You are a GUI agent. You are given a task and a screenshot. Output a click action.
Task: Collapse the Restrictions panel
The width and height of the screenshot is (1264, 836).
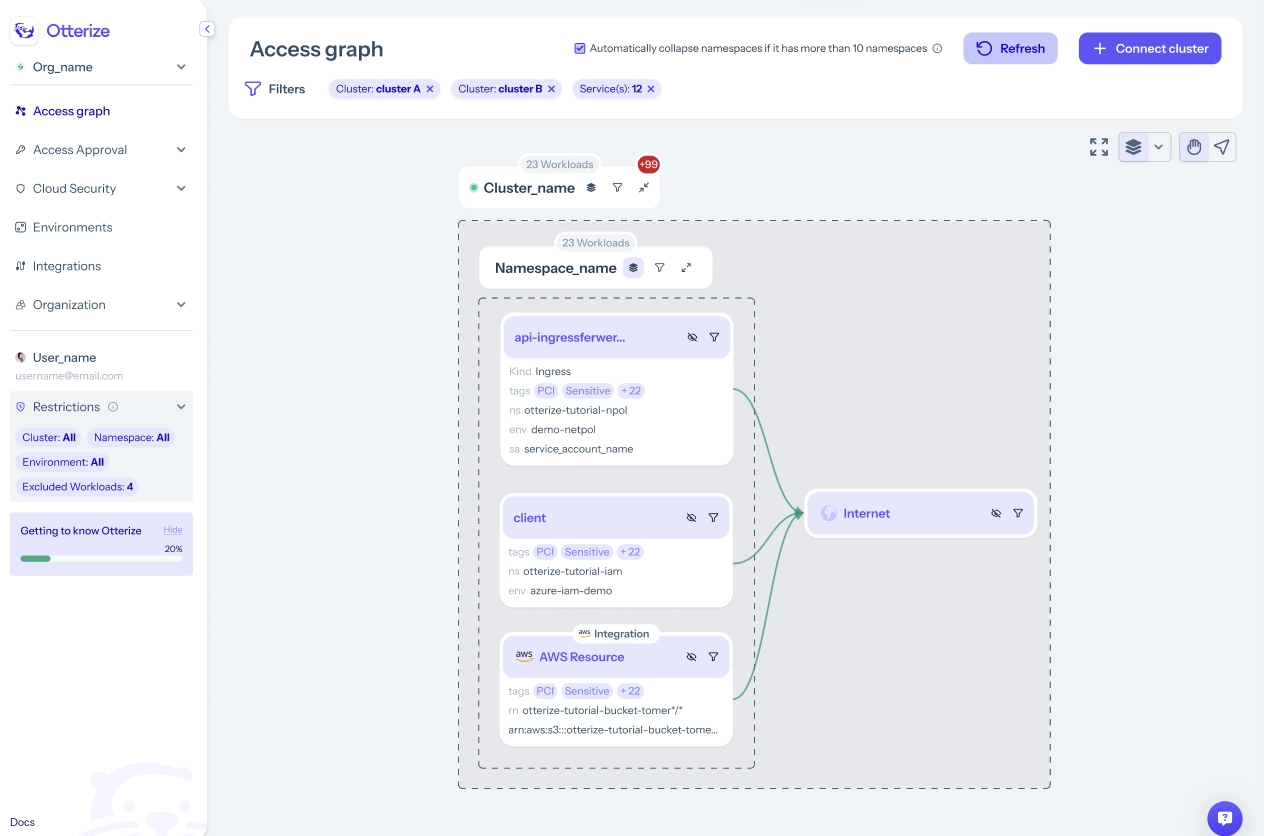[x=181, y=407]
